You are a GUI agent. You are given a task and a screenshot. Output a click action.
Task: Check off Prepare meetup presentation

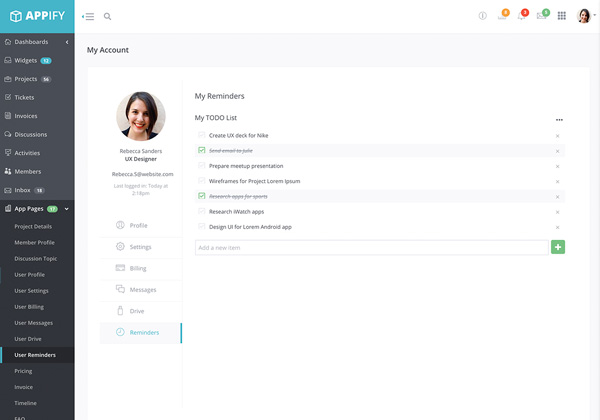click(202, 165)
